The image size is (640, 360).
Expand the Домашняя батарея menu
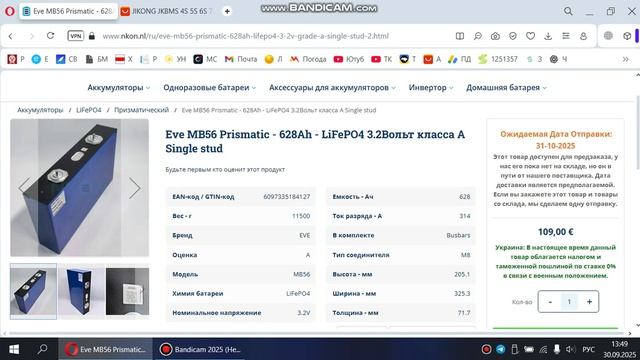click(506, 87)
